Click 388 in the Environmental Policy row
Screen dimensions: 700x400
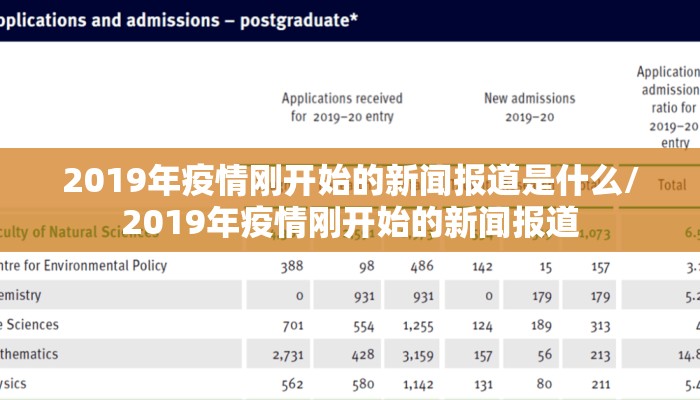(292, 267)
